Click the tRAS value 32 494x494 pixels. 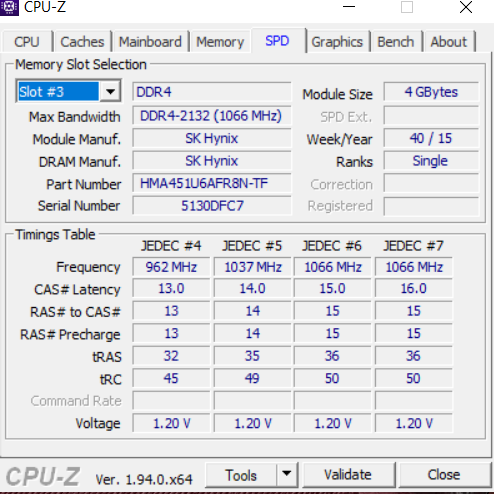click(x=171, y=356)
